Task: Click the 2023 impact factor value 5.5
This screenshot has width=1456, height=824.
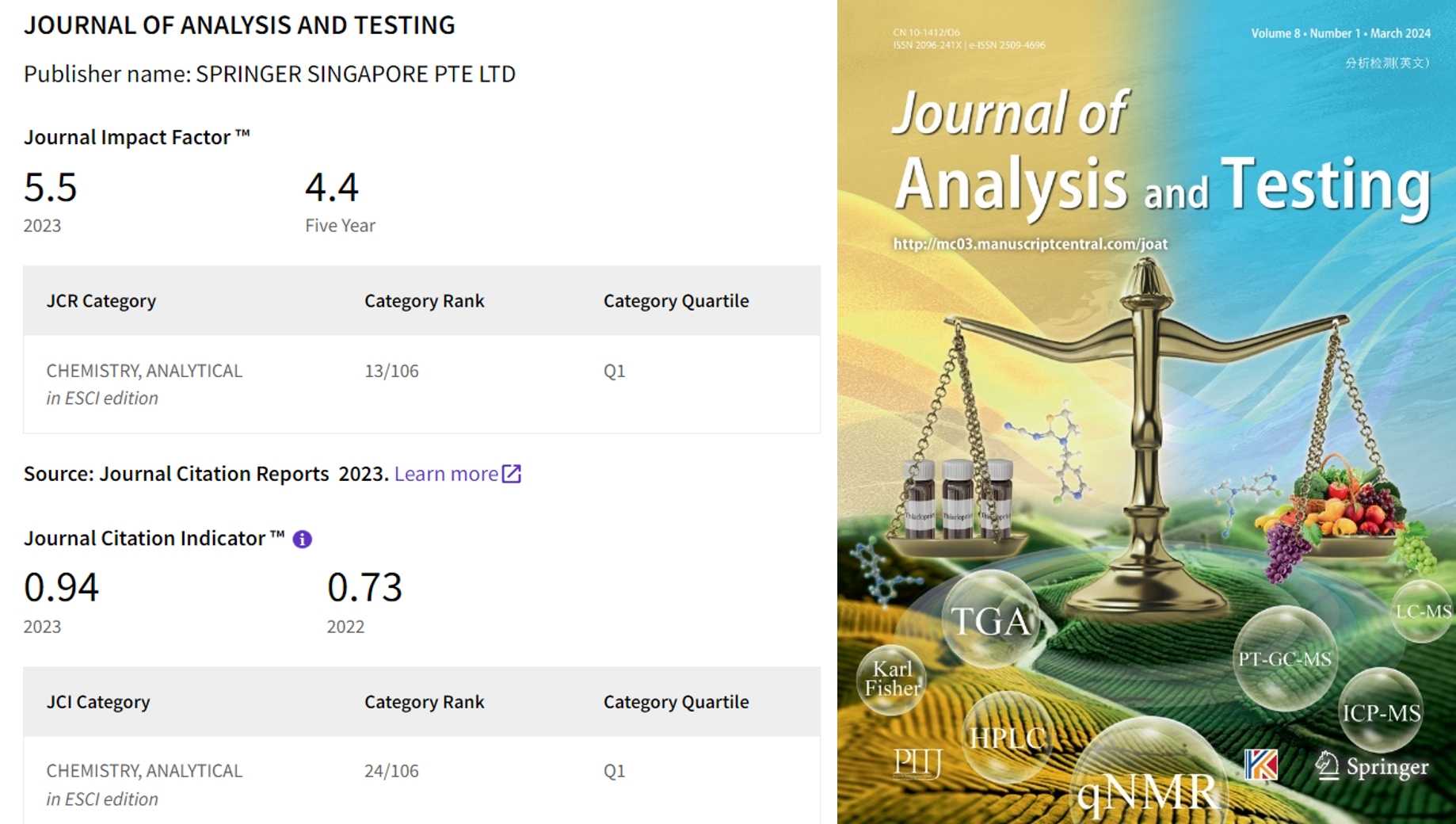Action: coord(51,188)
